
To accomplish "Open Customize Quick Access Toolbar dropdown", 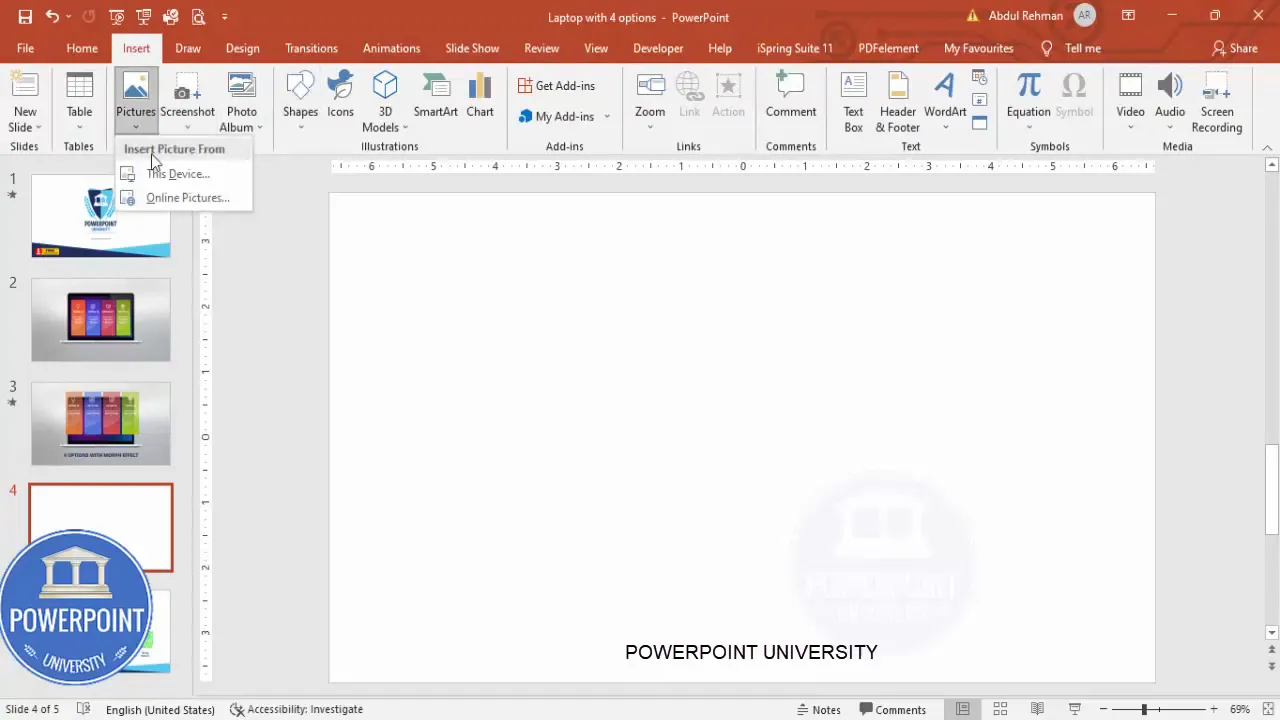I will click(224, 17).
